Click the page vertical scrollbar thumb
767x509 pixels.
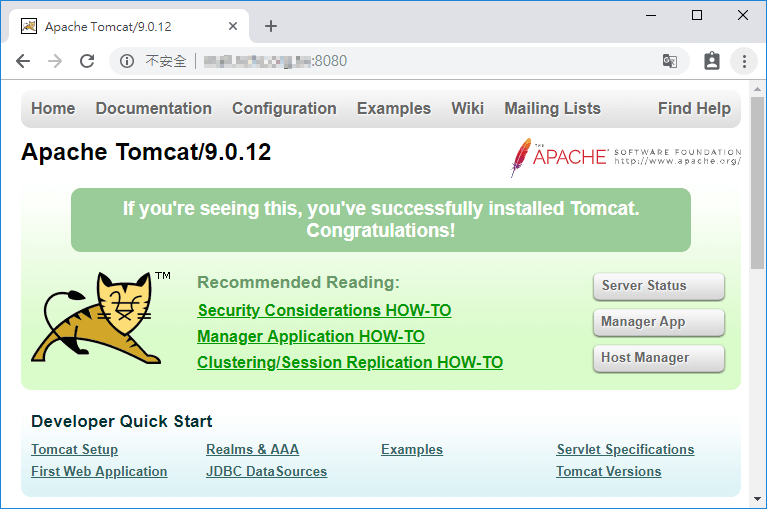pyautogui.click(x=757, y=182)
